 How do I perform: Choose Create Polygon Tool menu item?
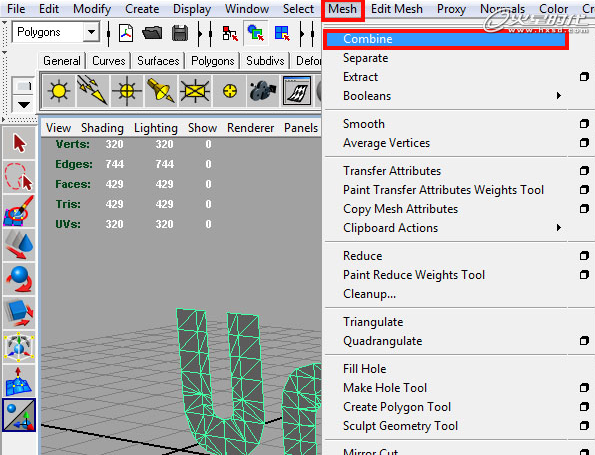click(x=397, y=407)
